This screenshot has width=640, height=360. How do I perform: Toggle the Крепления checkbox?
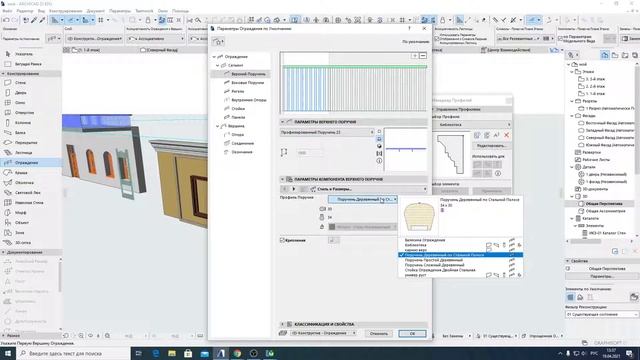coord(282,240)
